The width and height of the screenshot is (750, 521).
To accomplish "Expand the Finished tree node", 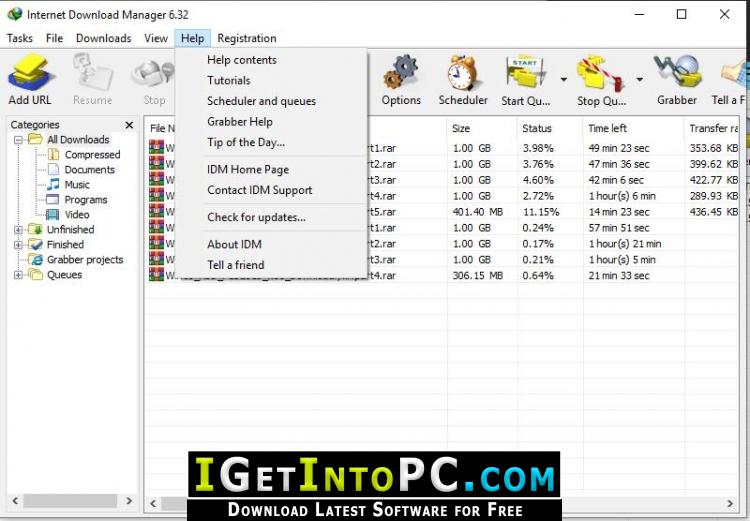I will [x=18, y=245].
